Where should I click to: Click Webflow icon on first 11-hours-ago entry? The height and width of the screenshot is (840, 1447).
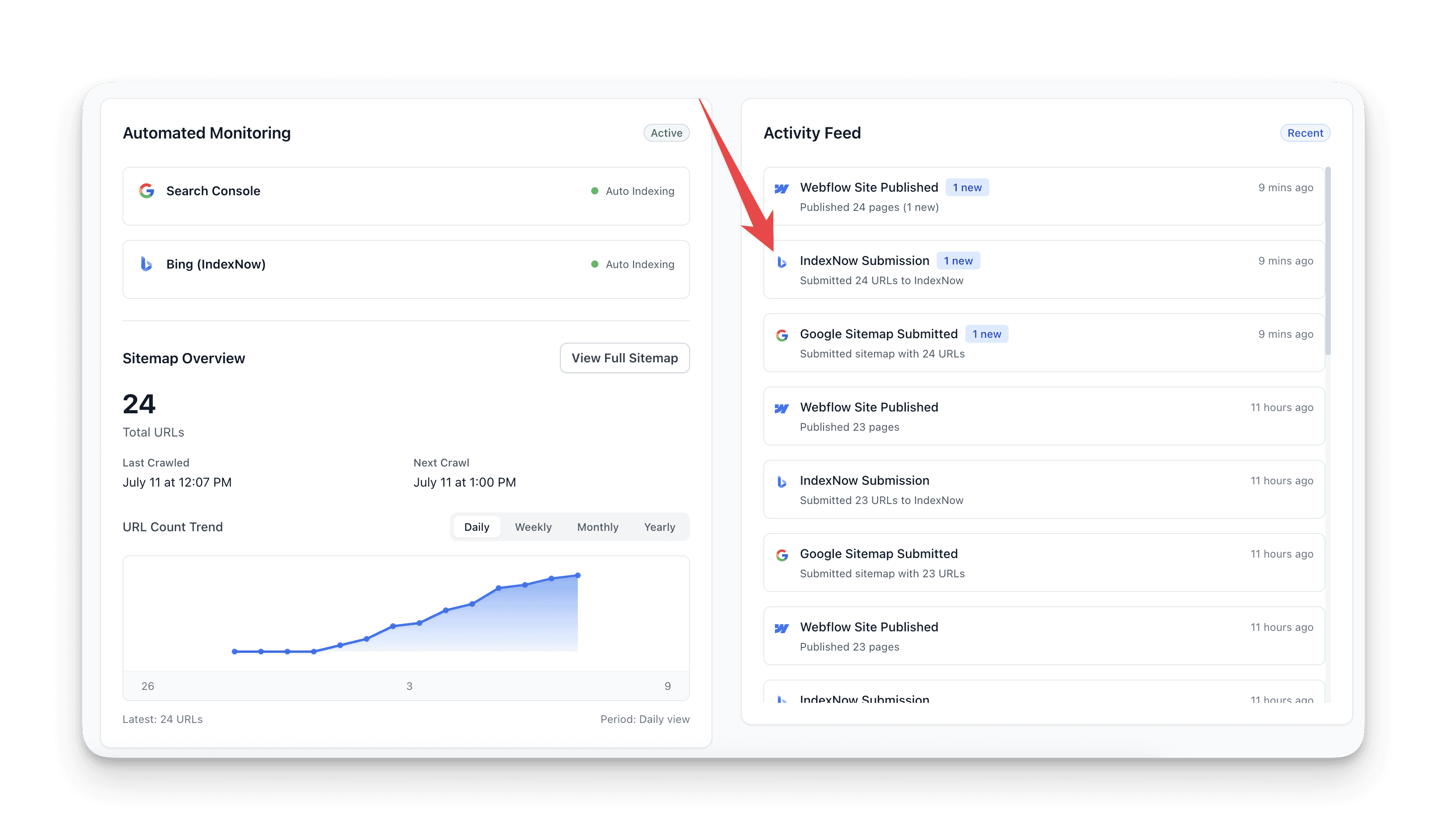(782, 408)
